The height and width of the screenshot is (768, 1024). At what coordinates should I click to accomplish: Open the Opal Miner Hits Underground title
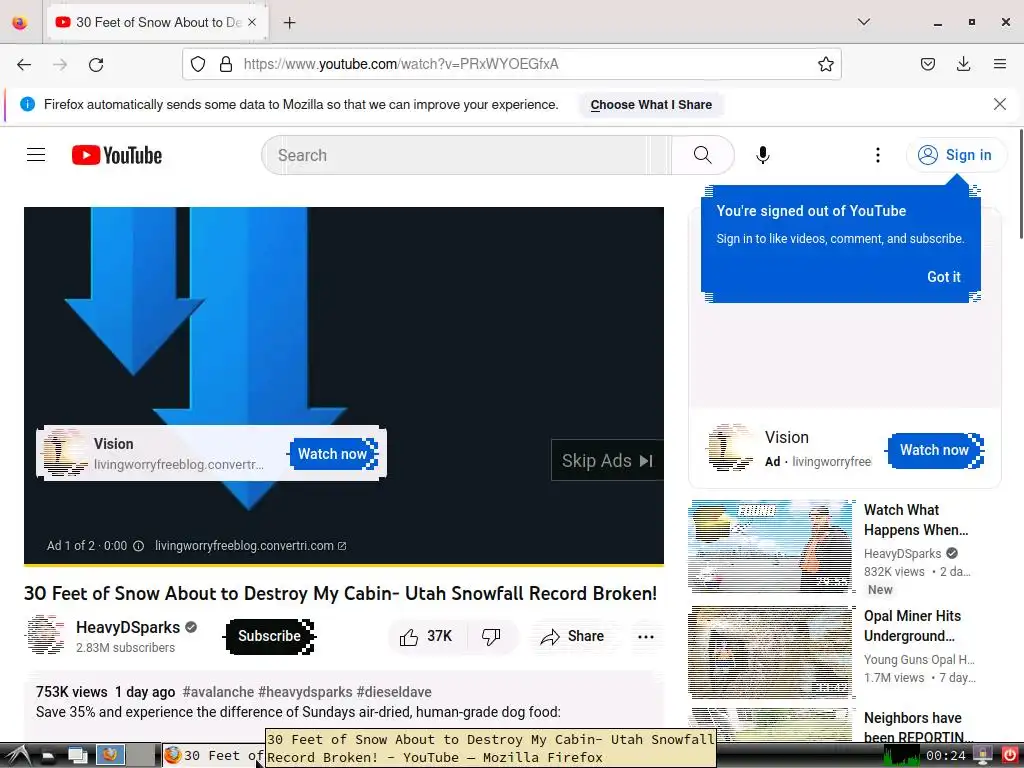pyautogui.click(x=912, y=626)
